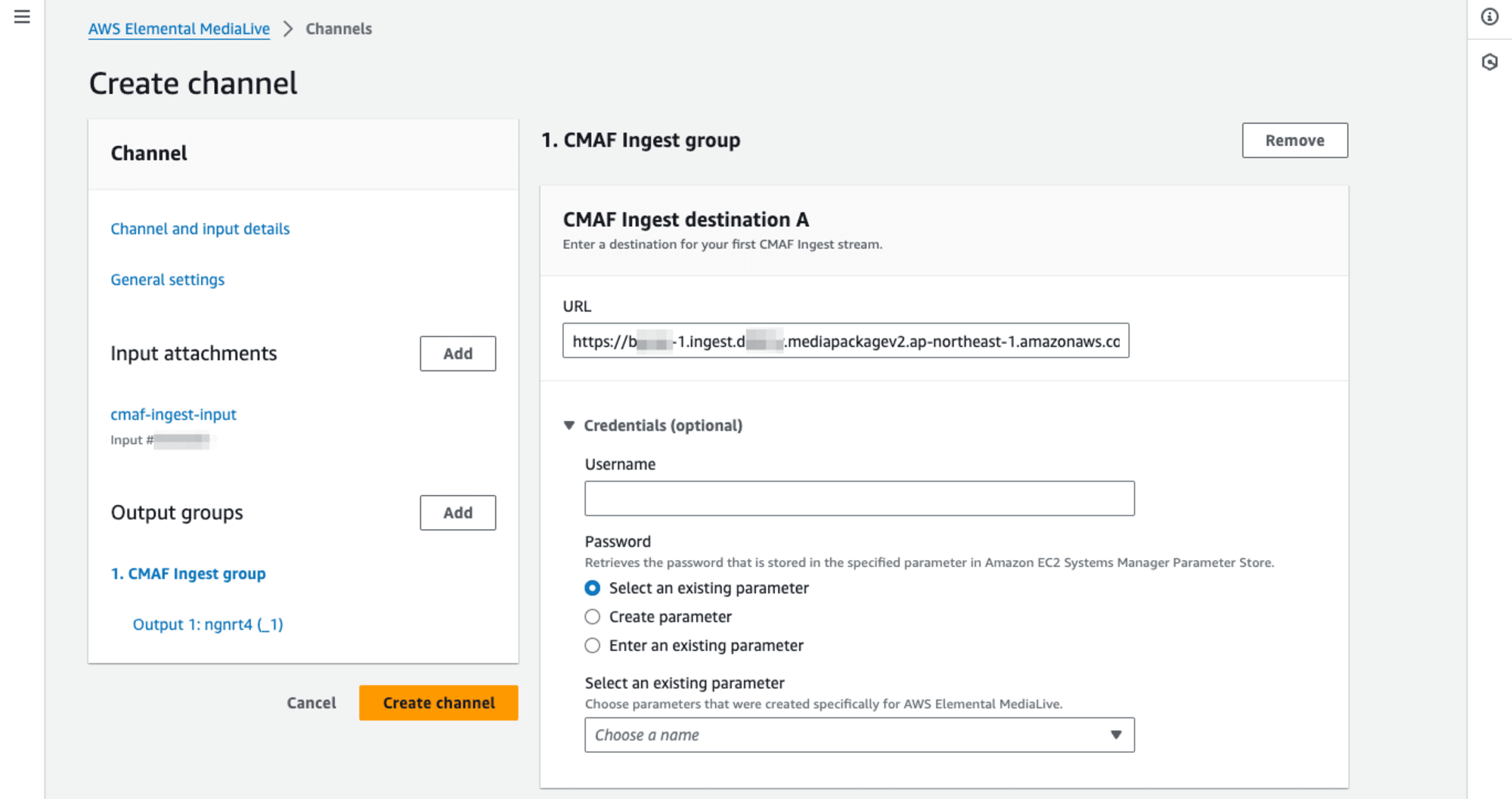
Task: Open the info panel icon
Action: click(x=1489, y=17)
